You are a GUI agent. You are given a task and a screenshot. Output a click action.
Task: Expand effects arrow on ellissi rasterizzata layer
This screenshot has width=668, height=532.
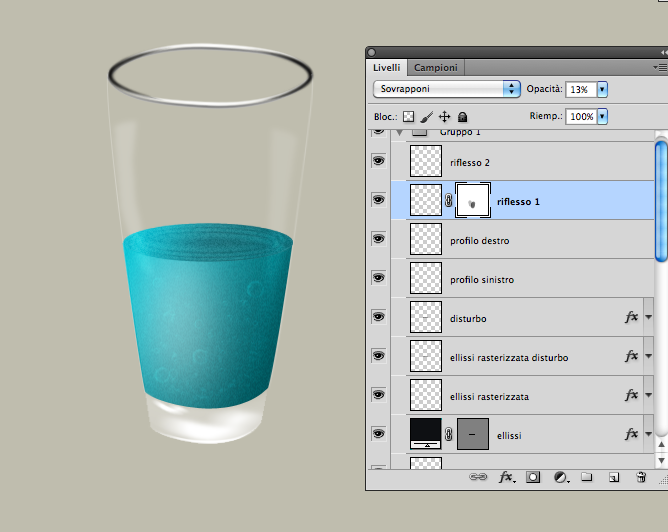click(648, 395)
